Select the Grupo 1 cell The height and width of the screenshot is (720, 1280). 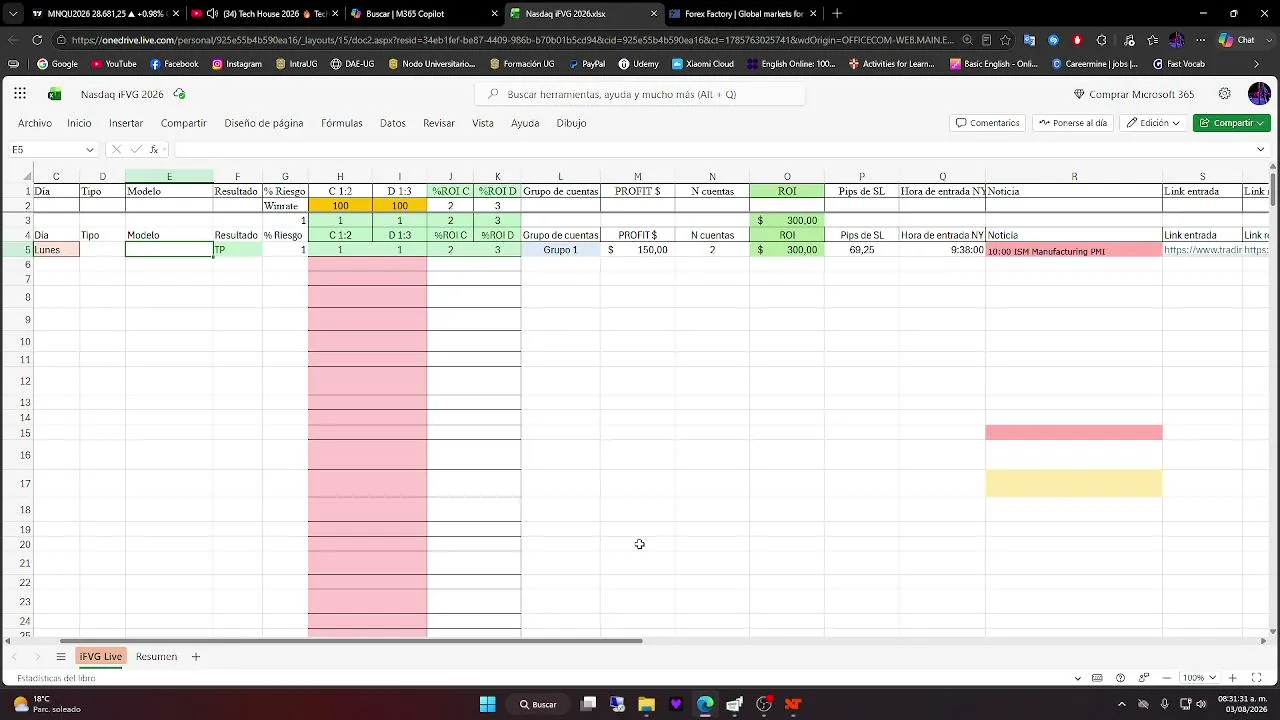pyautogui.click(x=560, y=250)
